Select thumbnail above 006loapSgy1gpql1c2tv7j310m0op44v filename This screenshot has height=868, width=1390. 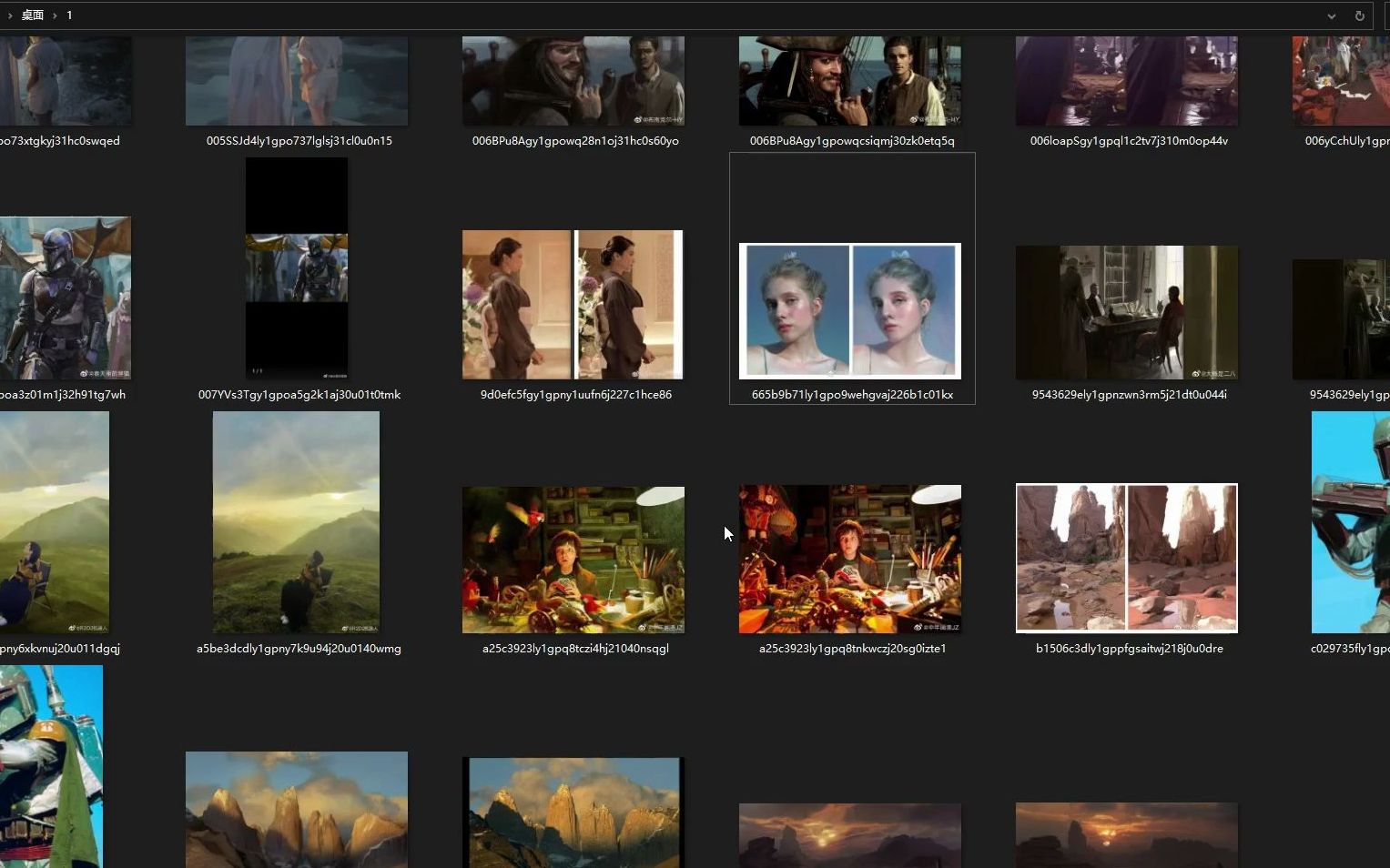click(x=1127, y=81)
